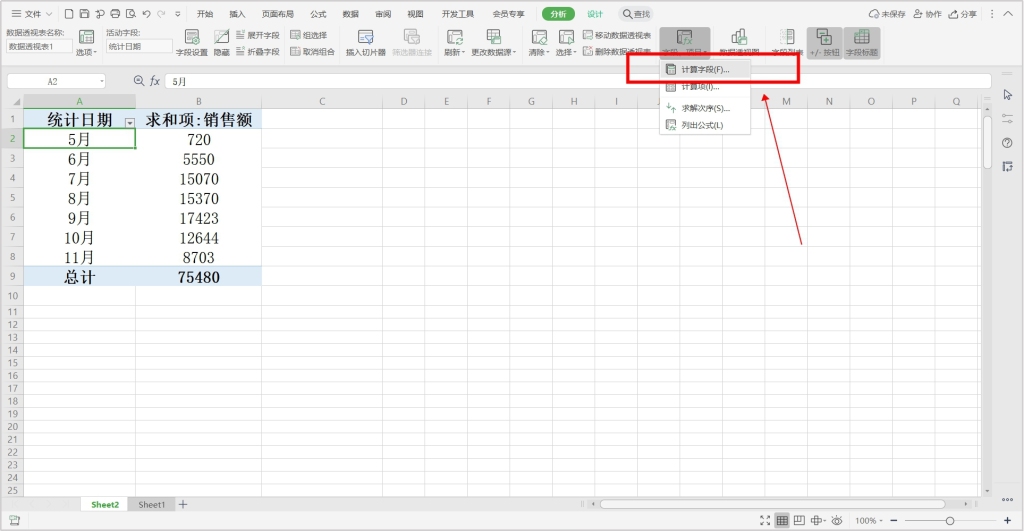Click the formula bar zoom magnifier icon
This screenshot has height=531, width=1024.
(138, 81)
